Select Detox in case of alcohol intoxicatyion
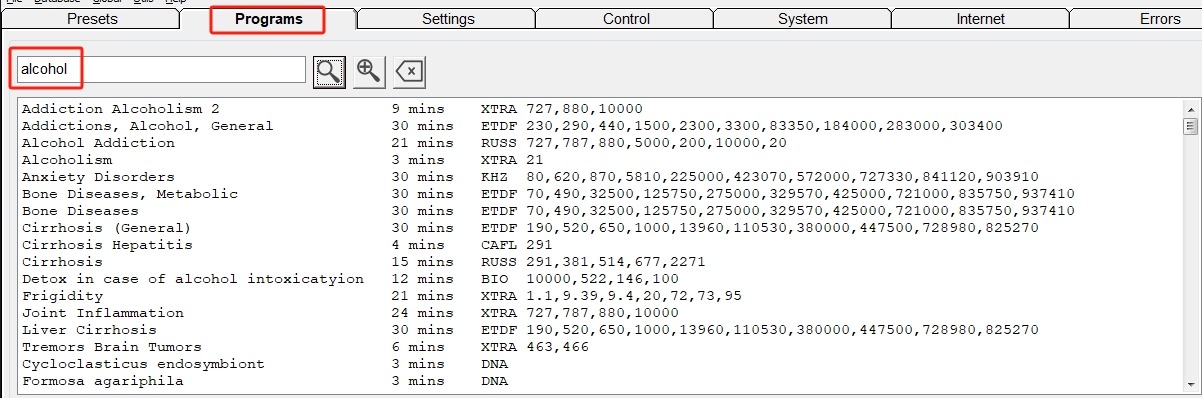This screenshot has width=1202, height=398. tap(600, 279)
